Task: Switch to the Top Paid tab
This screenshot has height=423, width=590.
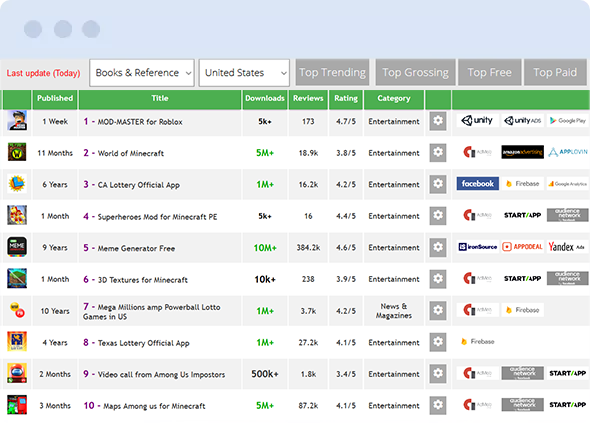Action: 555,72
